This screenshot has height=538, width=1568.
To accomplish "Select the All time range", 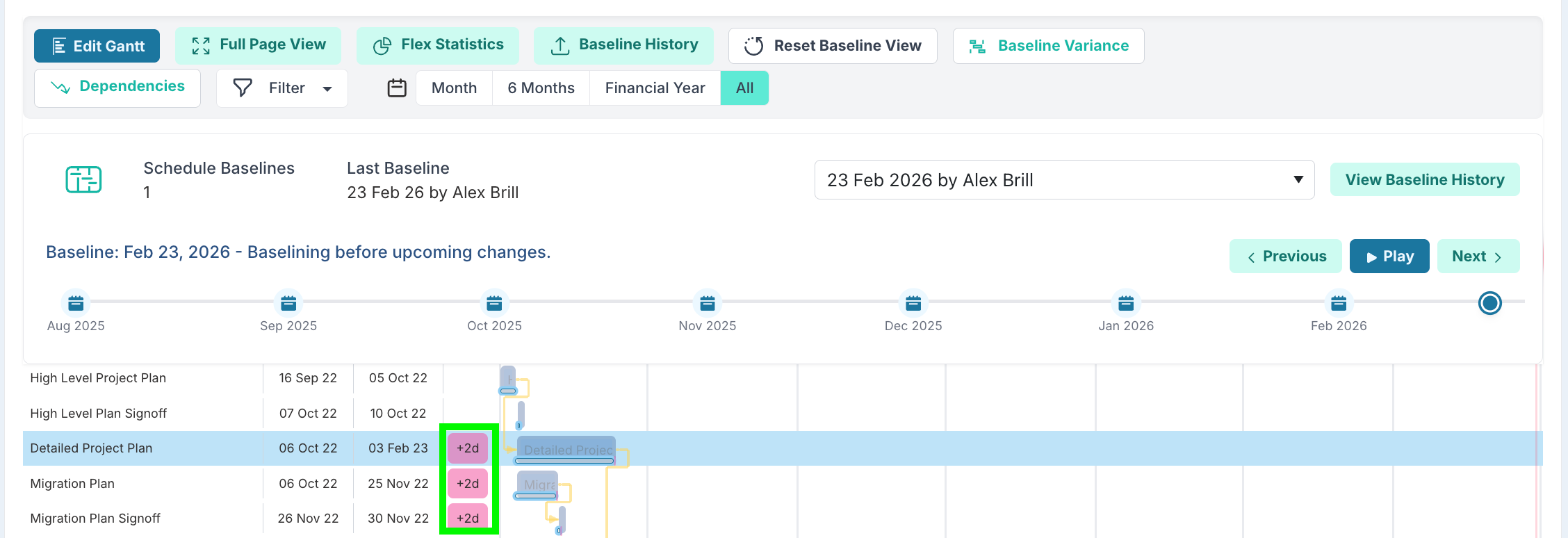I will (x=744, y=88).
